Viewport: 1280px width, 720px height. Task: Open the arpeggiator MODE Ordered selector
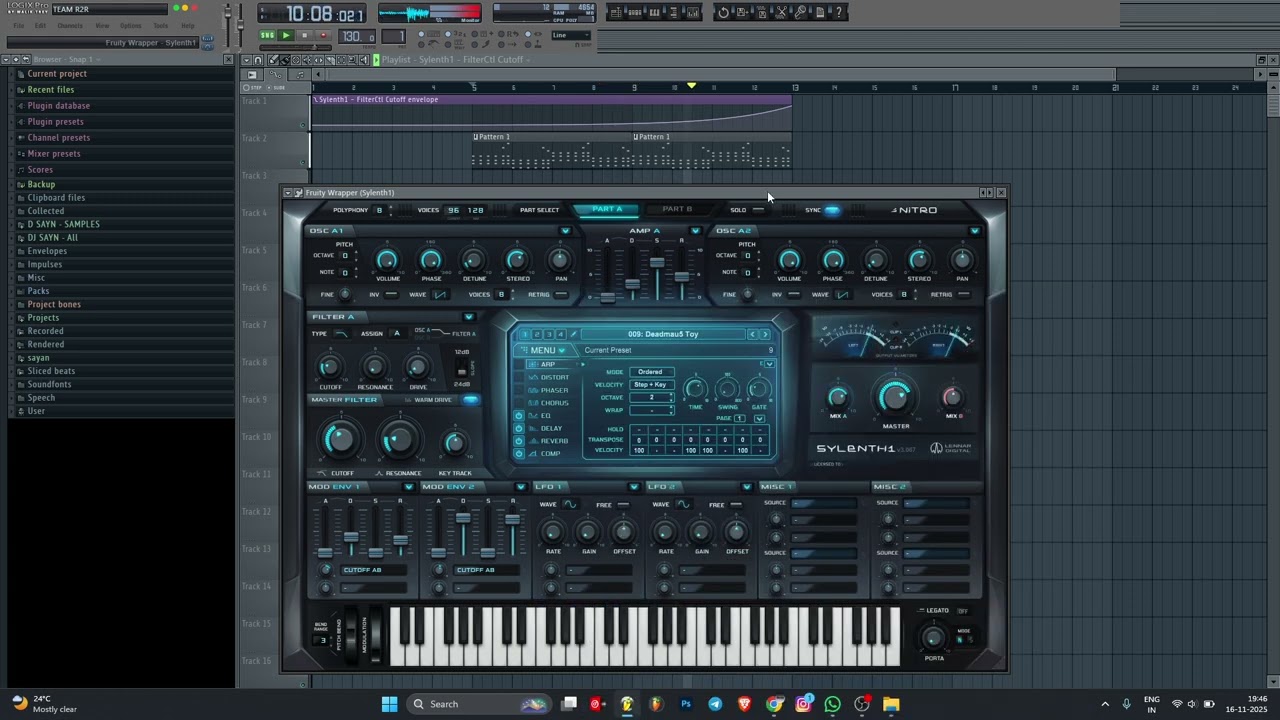(650, 372)
